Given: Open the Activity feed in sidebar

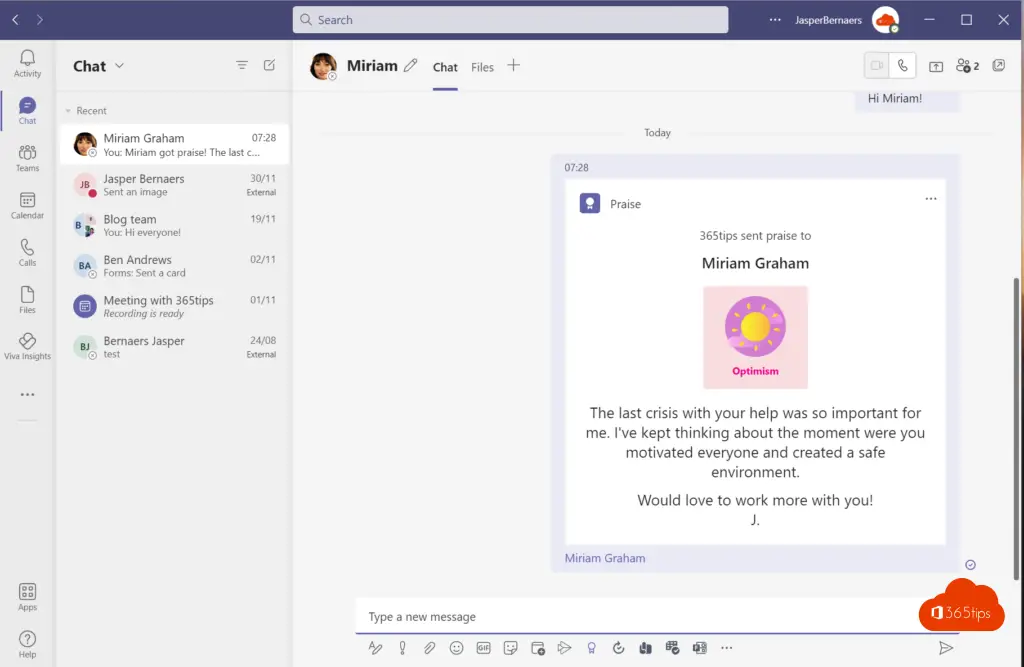Looking at the screenshot, I should 27,63.
